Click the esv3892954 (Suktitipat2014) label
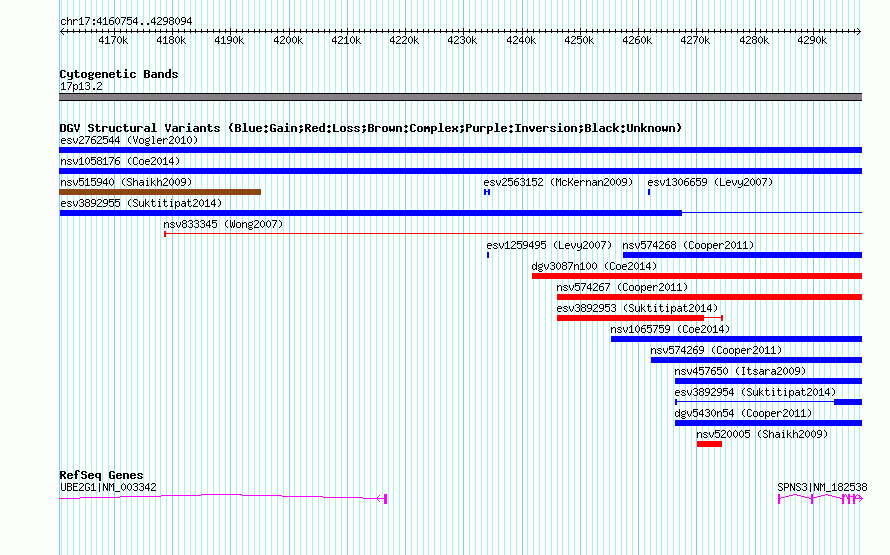This screenshot has height=555, width=890. (x=755, y=392)
